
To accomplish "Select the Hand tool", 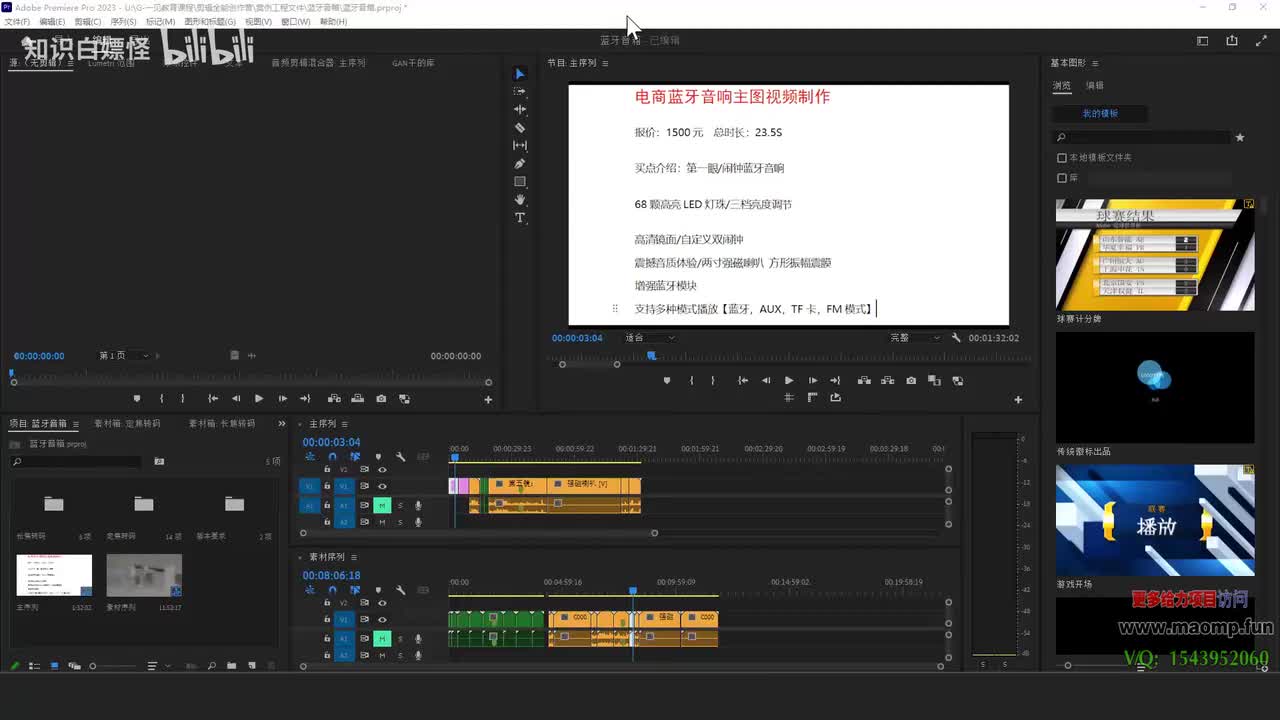I will pos(519,199).
